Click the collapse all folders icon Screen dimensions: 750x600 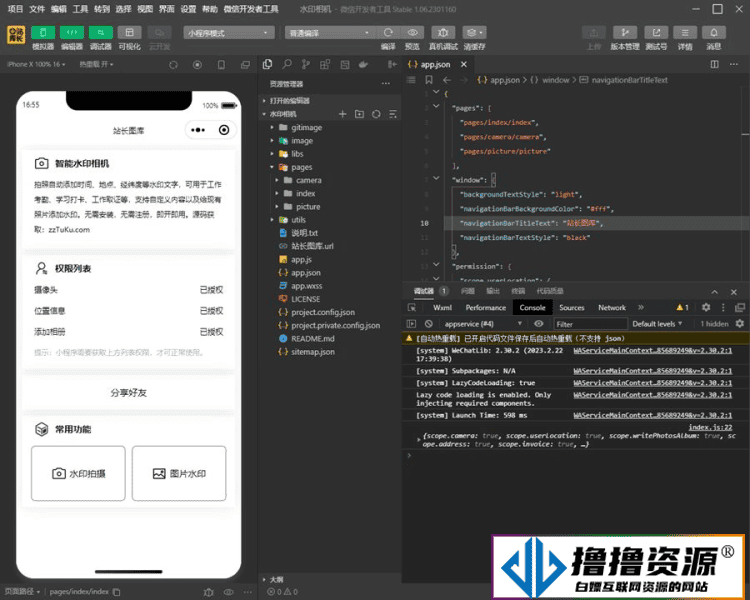[x=393, y=114]
